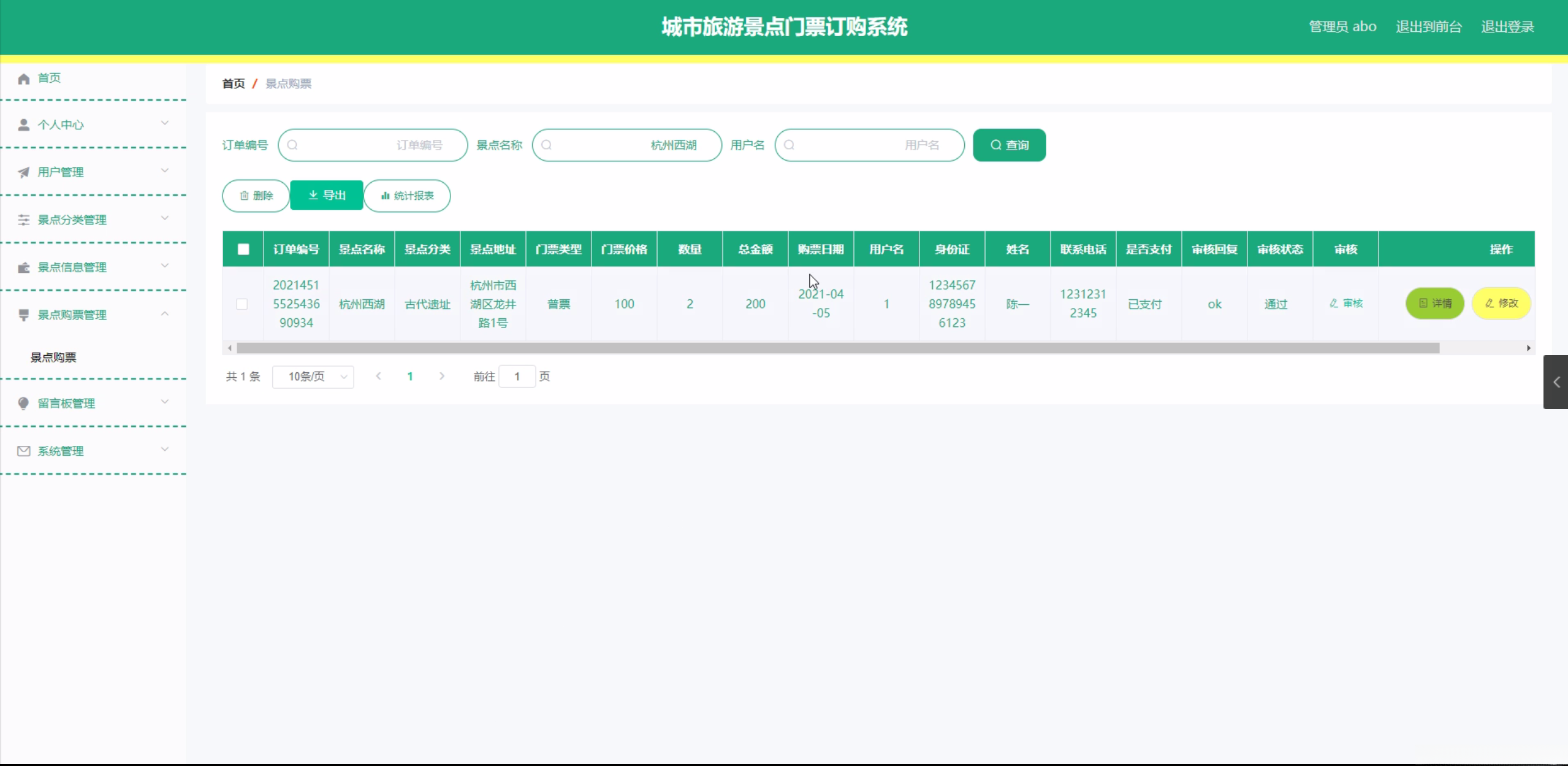1568x766 pixels.
Task: Expand the 景点信息管理 chevron
Action: click(x=165, y=266)
